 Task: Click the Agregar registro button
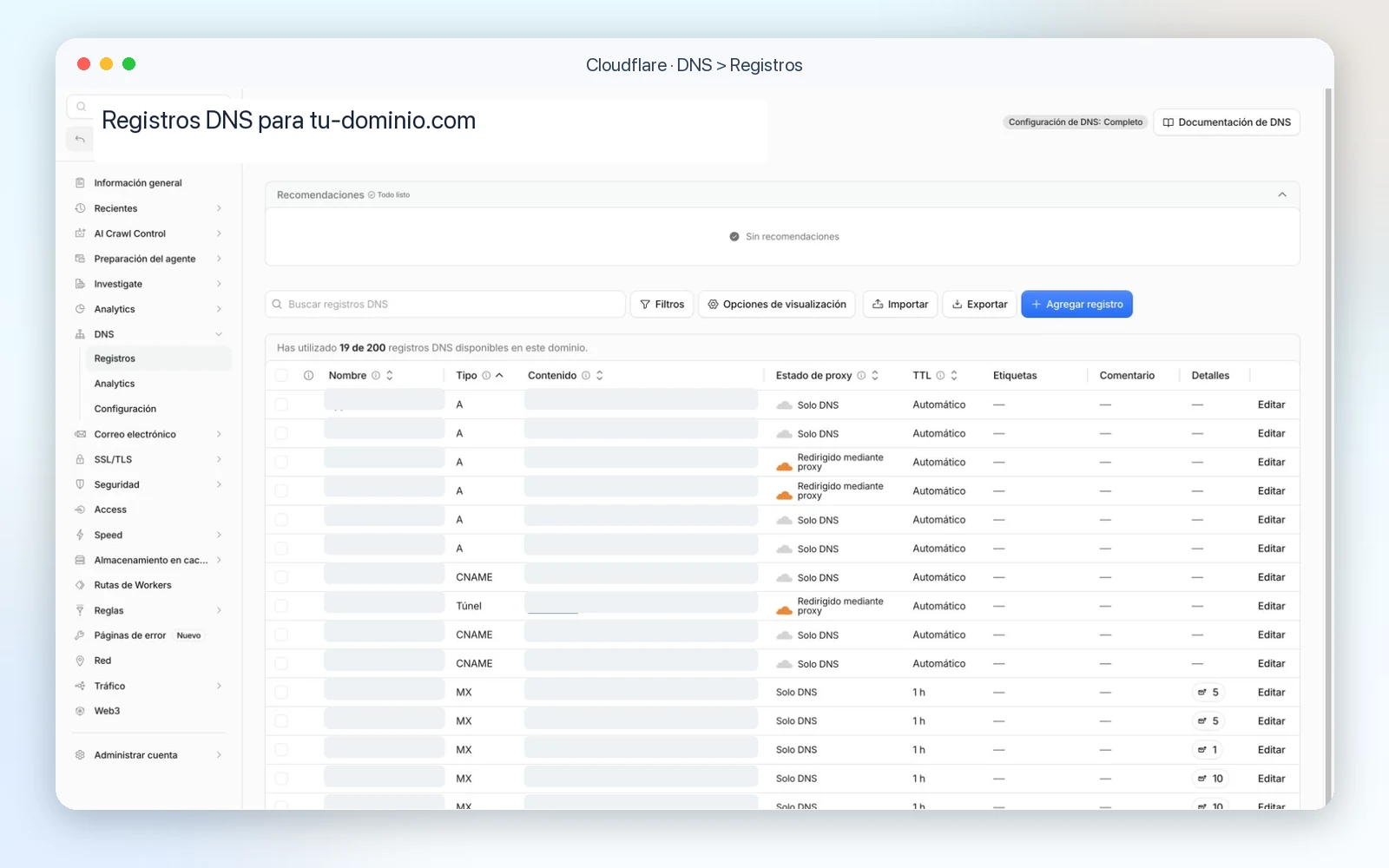pos(1076,304)
